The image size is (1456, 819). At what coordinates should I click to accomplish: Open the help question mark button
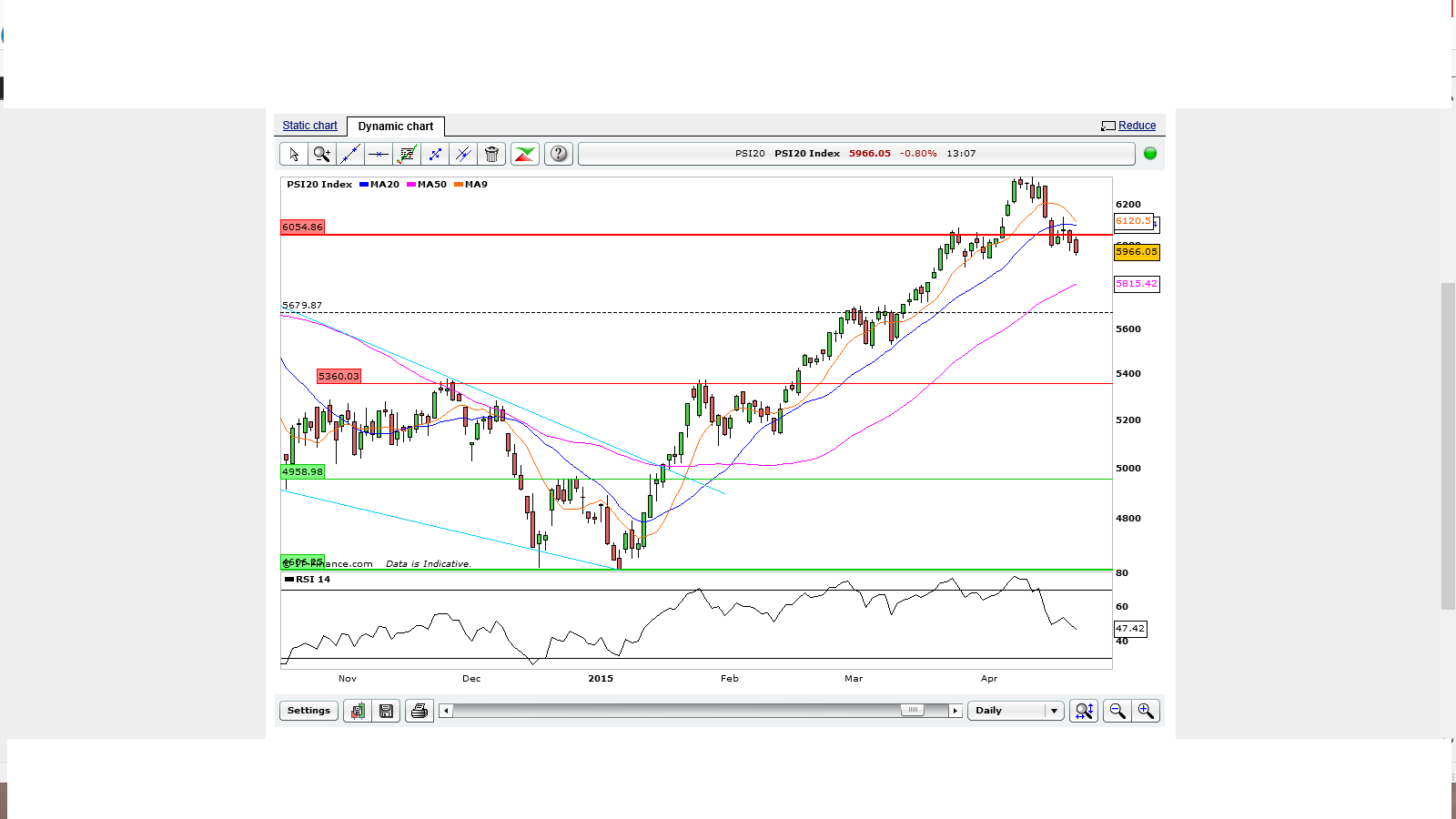point(559,154)
